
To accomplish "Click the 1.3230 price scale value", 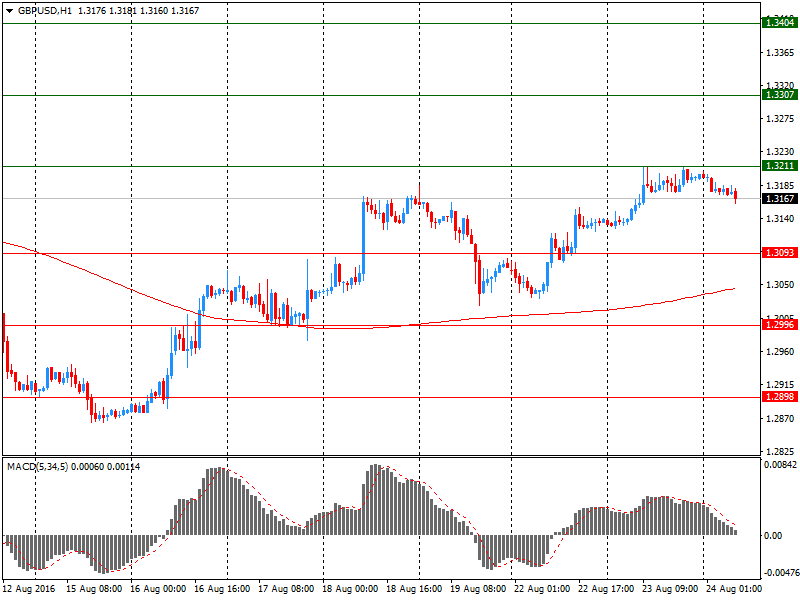I will pos(780,152).
